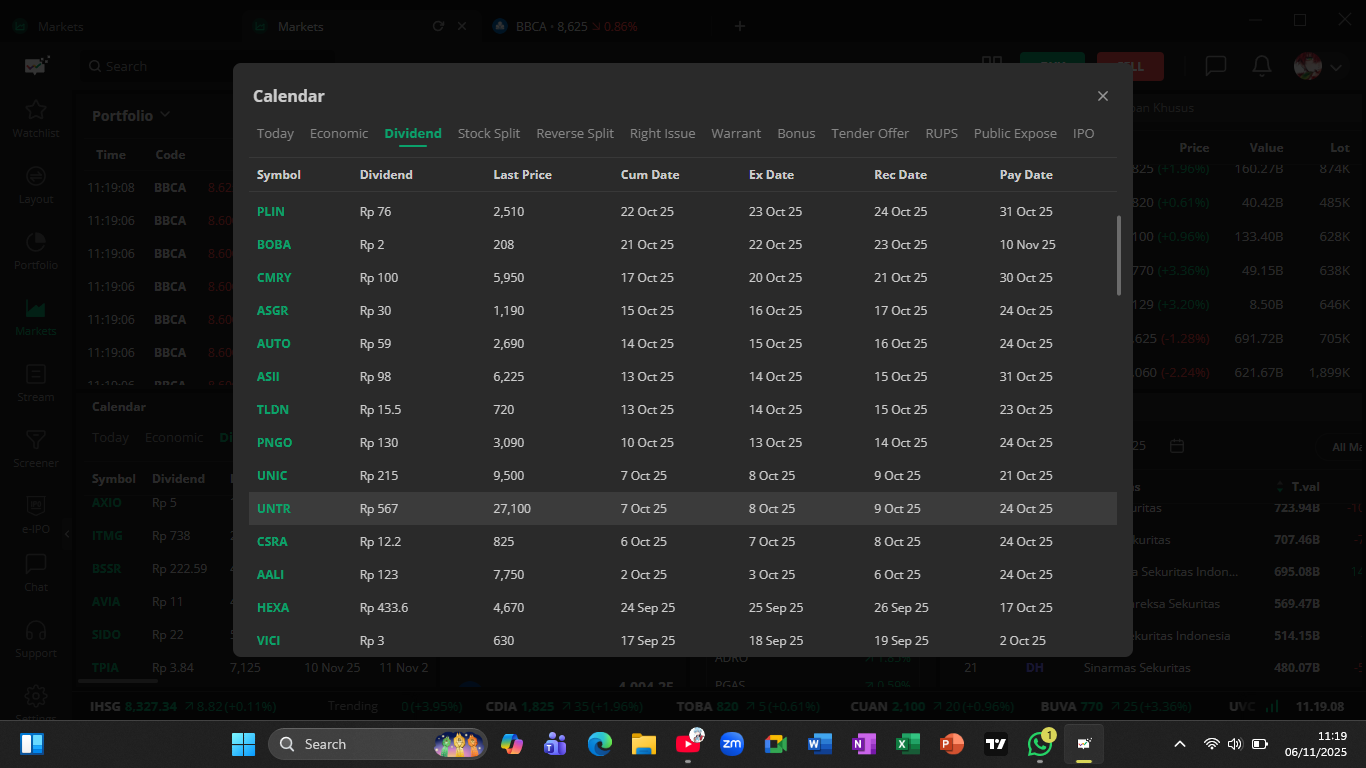Open the Stream icon in sidebar

[x=36, y=375]
